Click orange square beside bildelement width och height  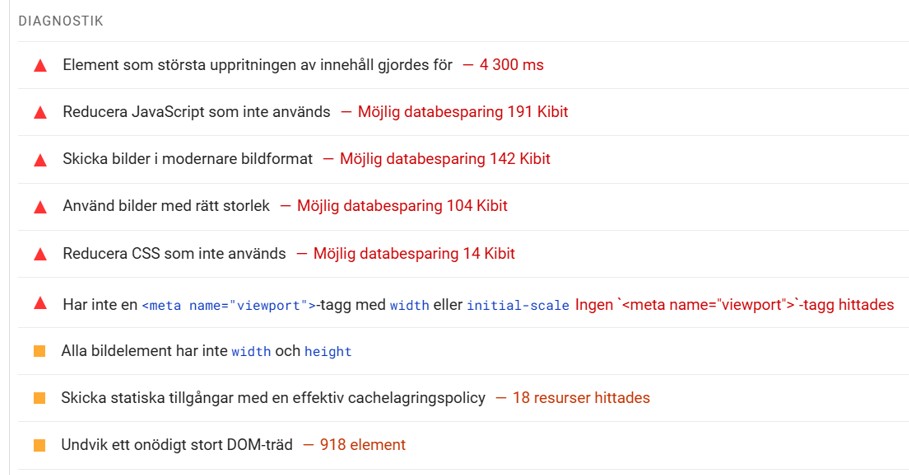pyautogui.click(x=39, y=351)
